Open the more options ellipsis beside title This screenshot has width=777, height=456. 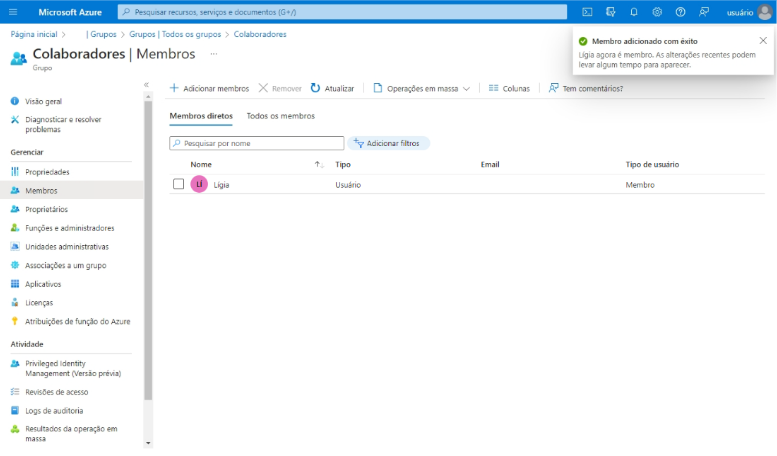214,54
